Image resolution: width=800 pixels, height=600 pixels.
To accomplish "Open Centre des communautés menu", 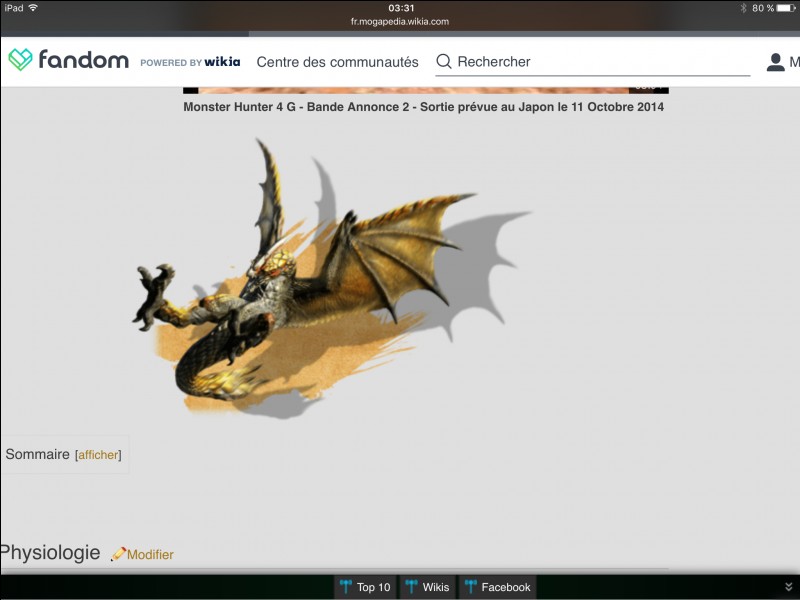I will (337, 62).
